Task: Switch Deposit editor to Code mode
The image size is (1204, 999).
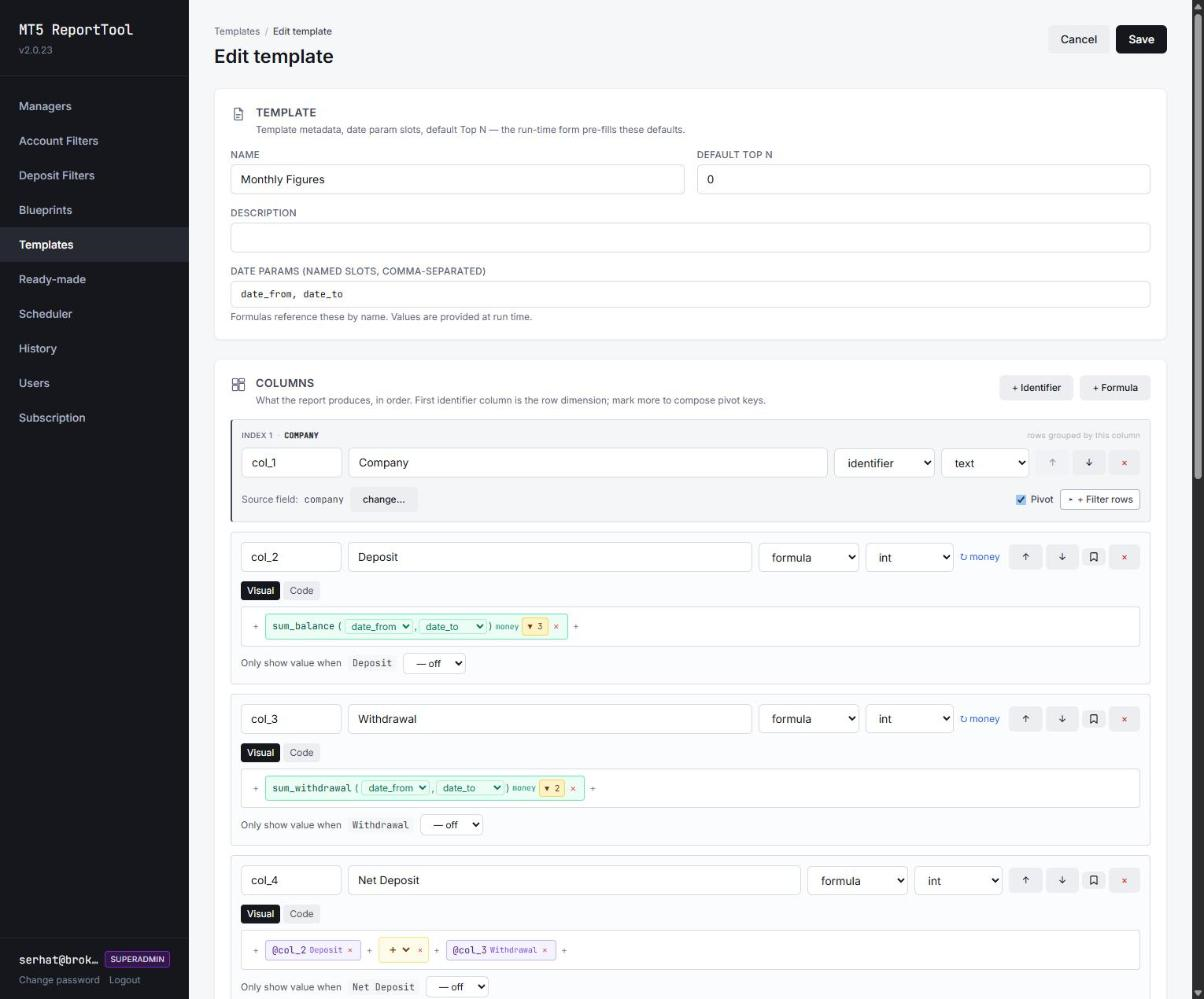Action: pos(301,591)
